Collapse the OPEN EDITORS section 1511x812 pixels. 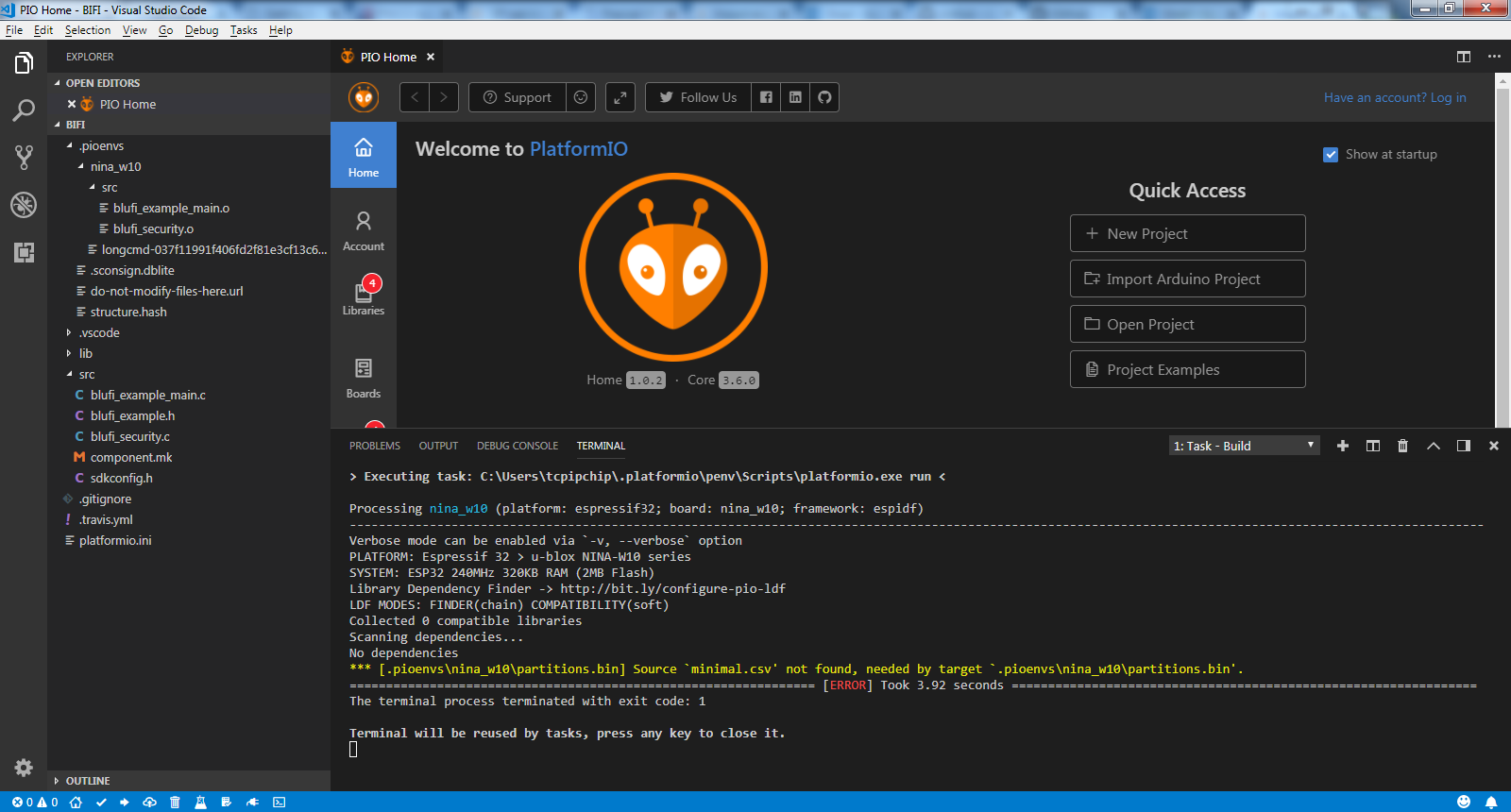coord(189,83)
